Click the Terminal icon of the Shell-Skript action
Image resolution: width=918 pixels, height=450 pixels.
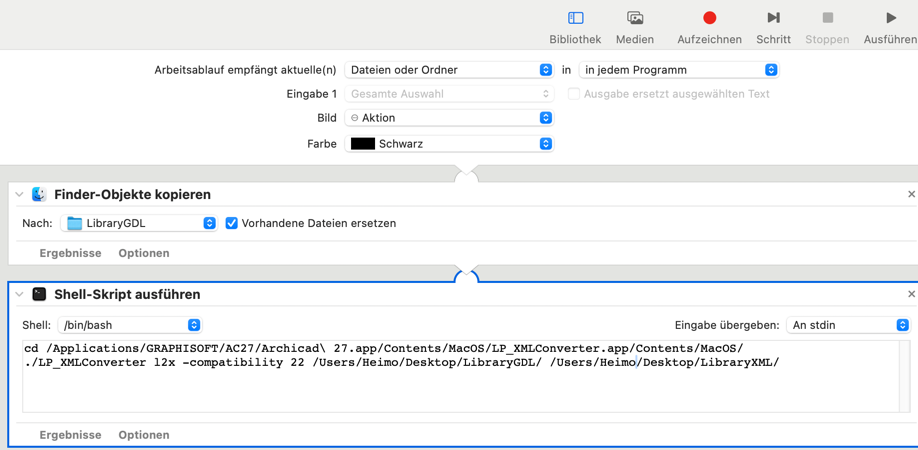click(x=39, y=294)
